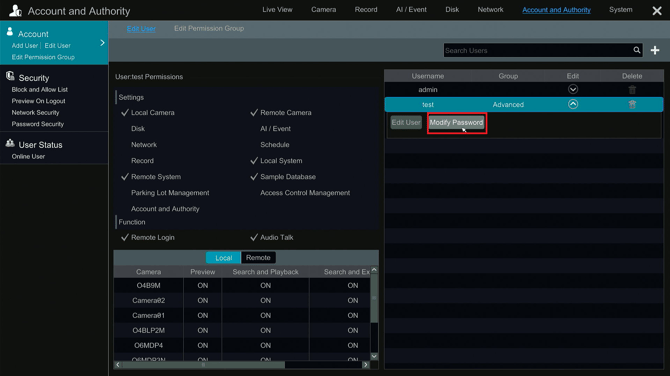The width and height of the screenshot is (670, 376).
Task: Open the AI / Event top menu
Action: [x=411, y=9]
